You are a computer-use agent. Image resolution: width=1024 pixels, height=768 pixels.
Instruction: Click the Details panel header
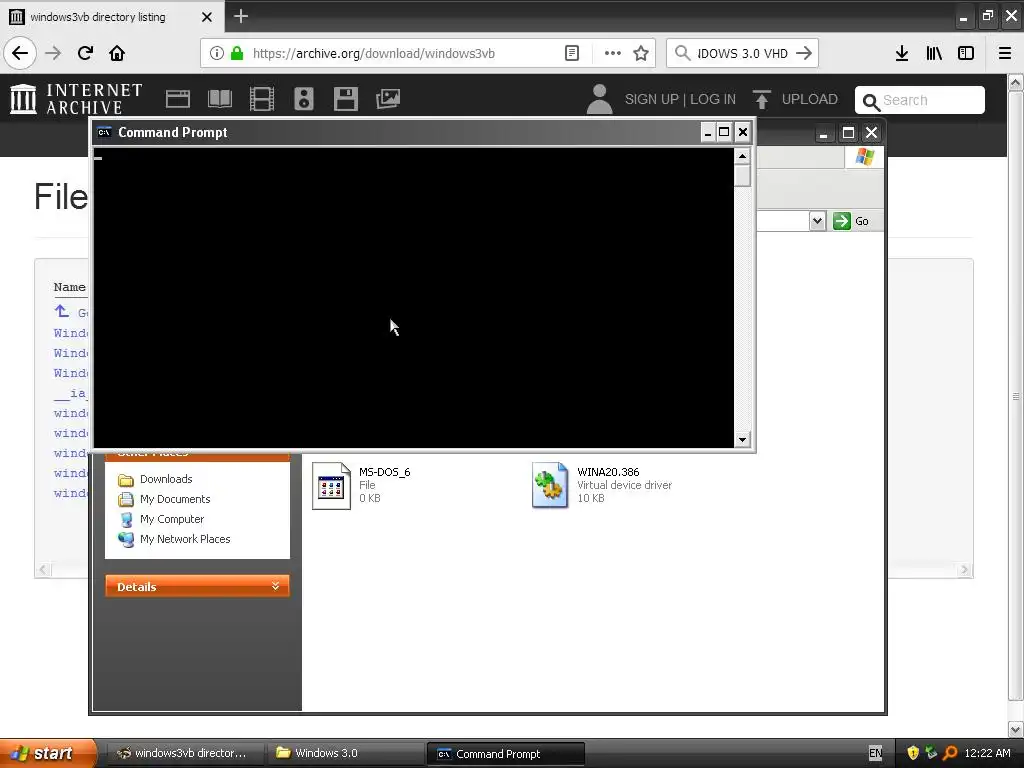click(197, 586)
